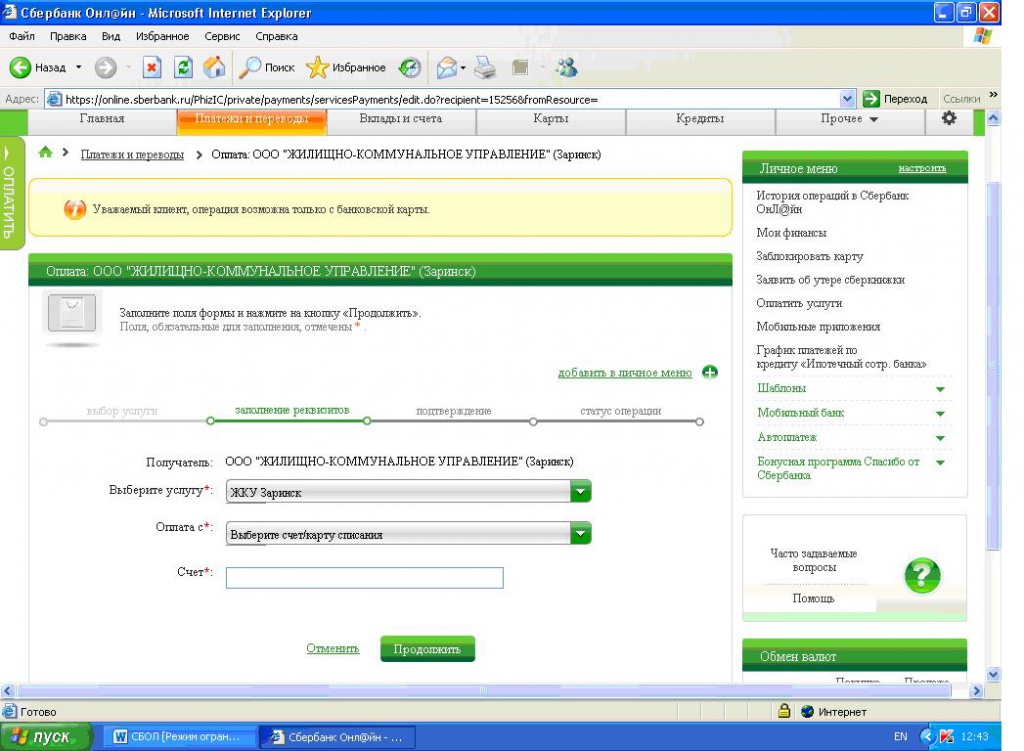
Task: Click the настроить link in Личное меню
Action: click(x=922, y=168)
